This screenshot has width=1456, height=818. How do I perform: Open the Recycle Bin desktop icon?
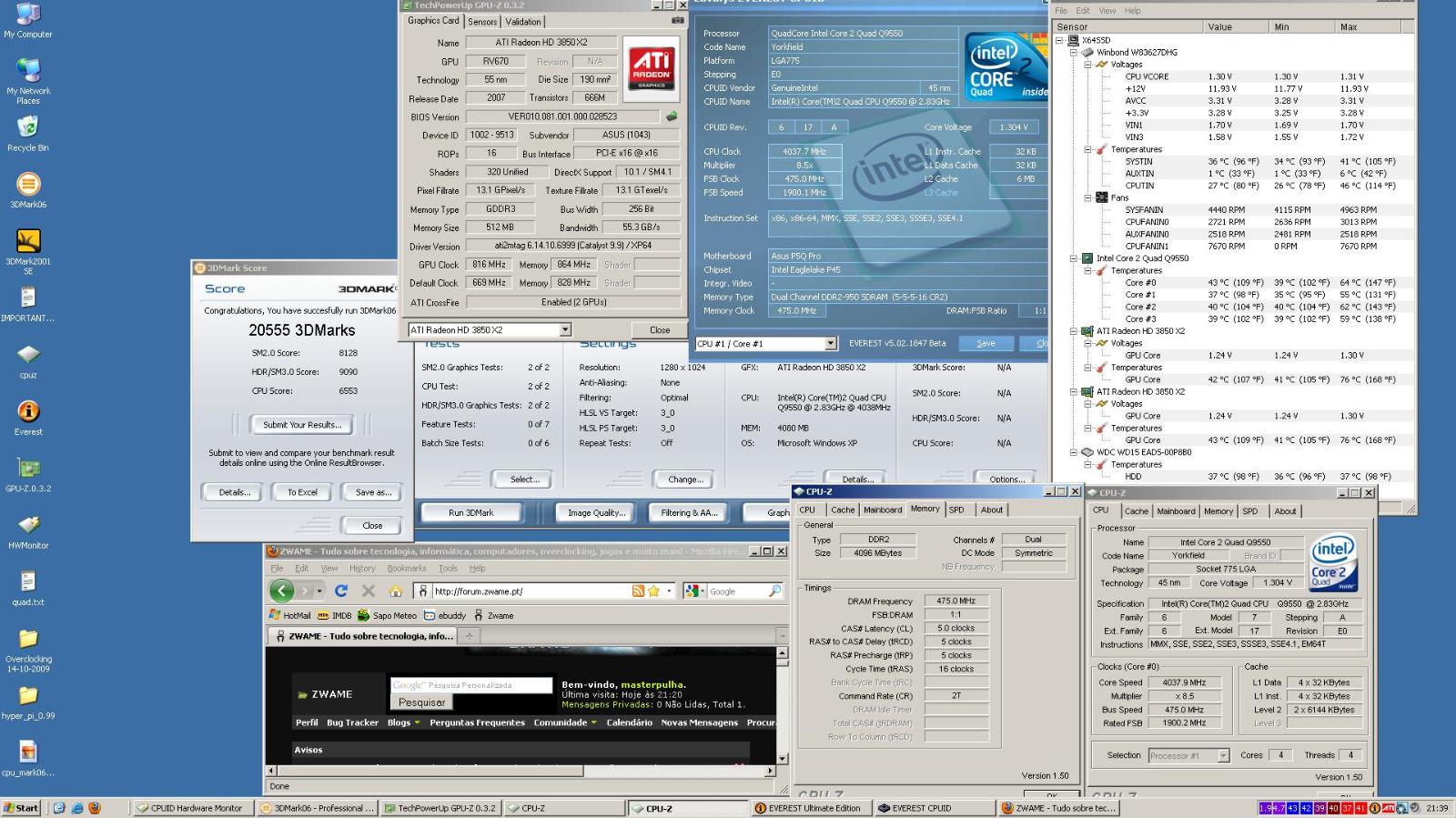click(28, 134)
